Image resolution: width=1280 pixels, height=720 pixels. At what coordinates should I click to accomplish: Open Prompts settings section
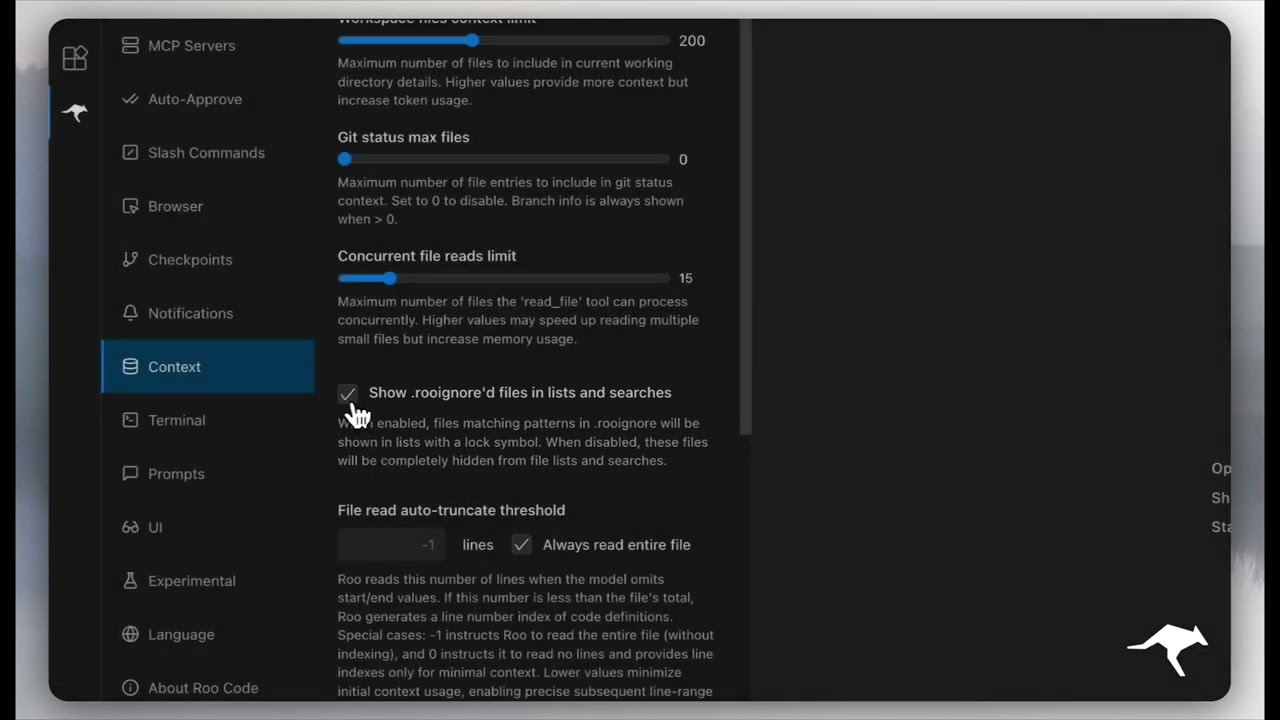pos(208,473)
